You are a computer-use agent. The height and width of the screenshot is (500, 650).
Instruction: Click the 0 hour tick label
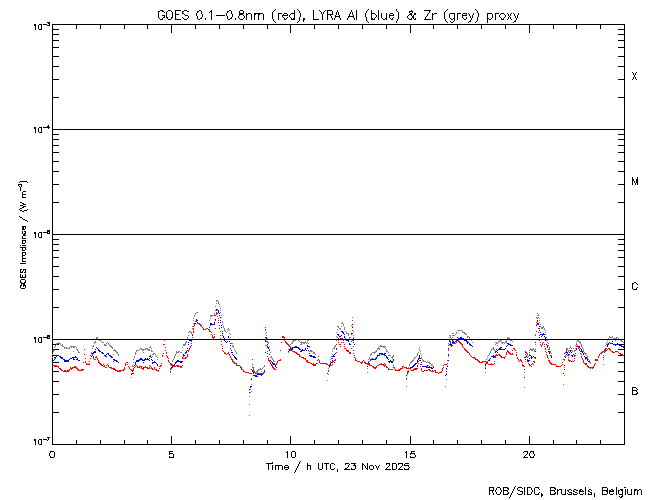coord(52,454)
